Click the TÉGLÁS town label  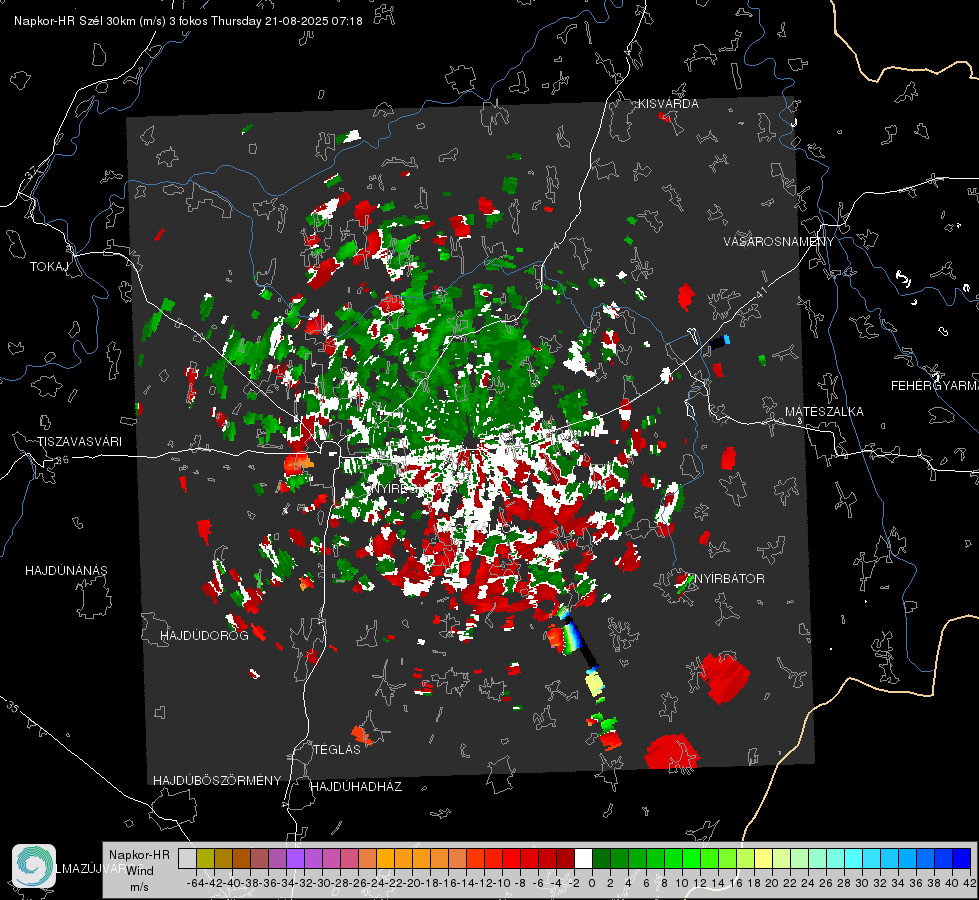pos(337,750)
